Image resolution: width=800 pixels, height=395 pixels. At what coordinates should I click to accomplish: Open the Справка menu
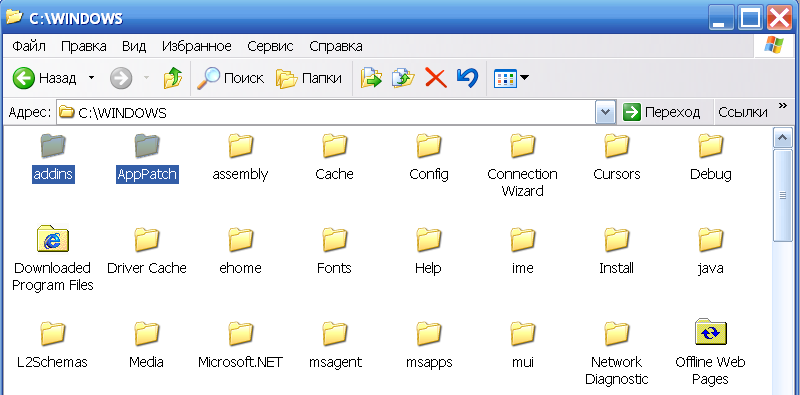336,46
